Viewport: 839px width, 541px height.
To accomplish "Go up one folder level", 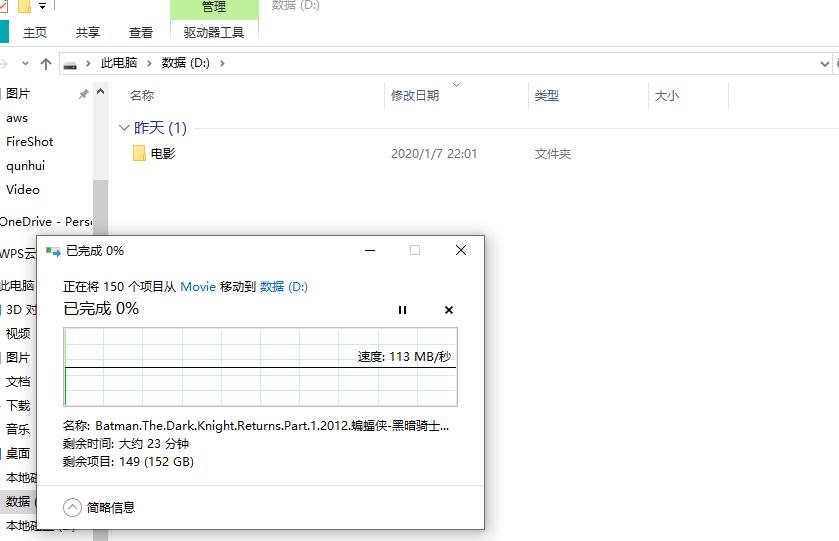I will tap(46, 64).
